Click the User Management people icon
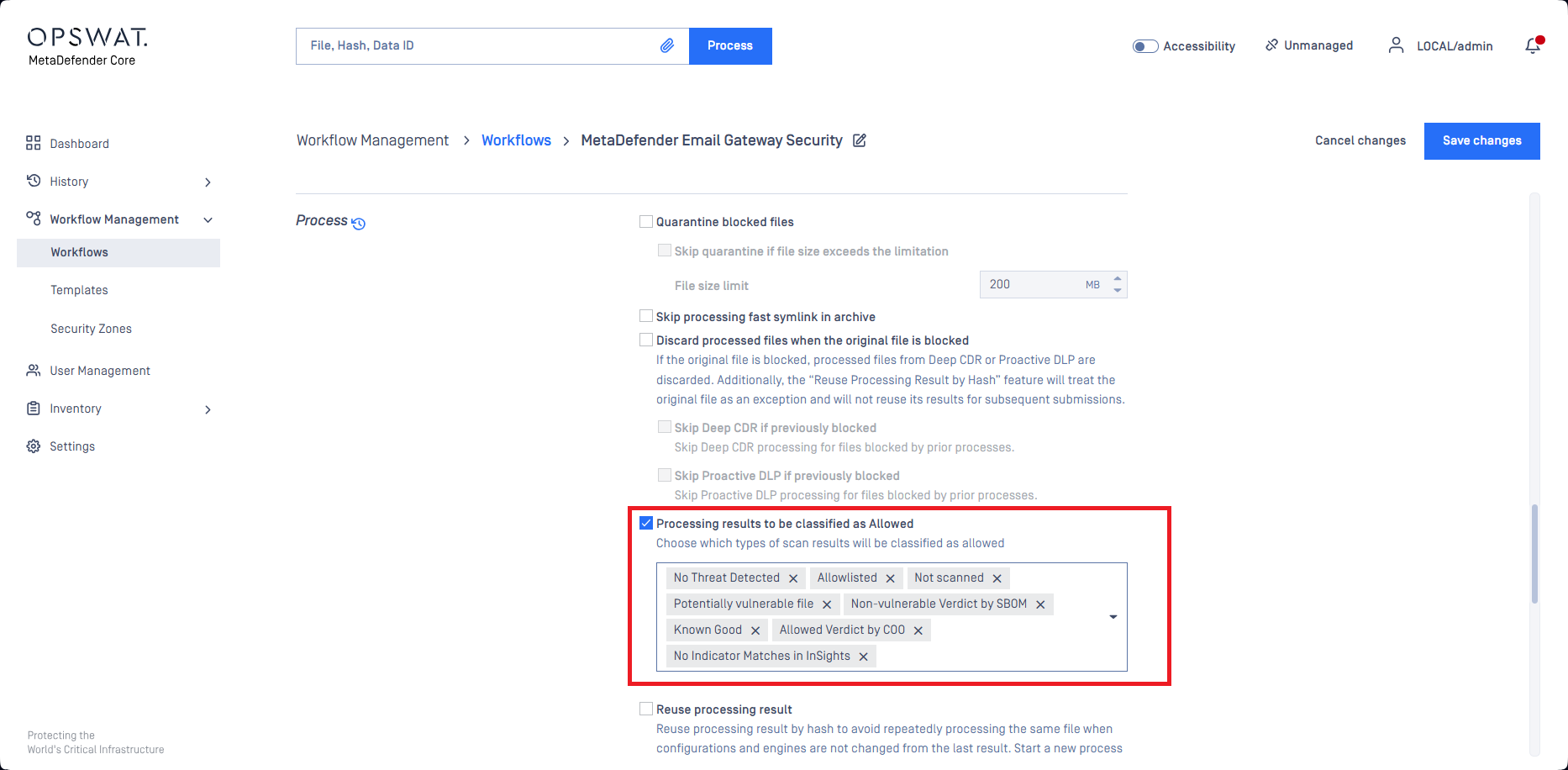Viewport: 1568px width, 770px height. (x=34, y=370)
